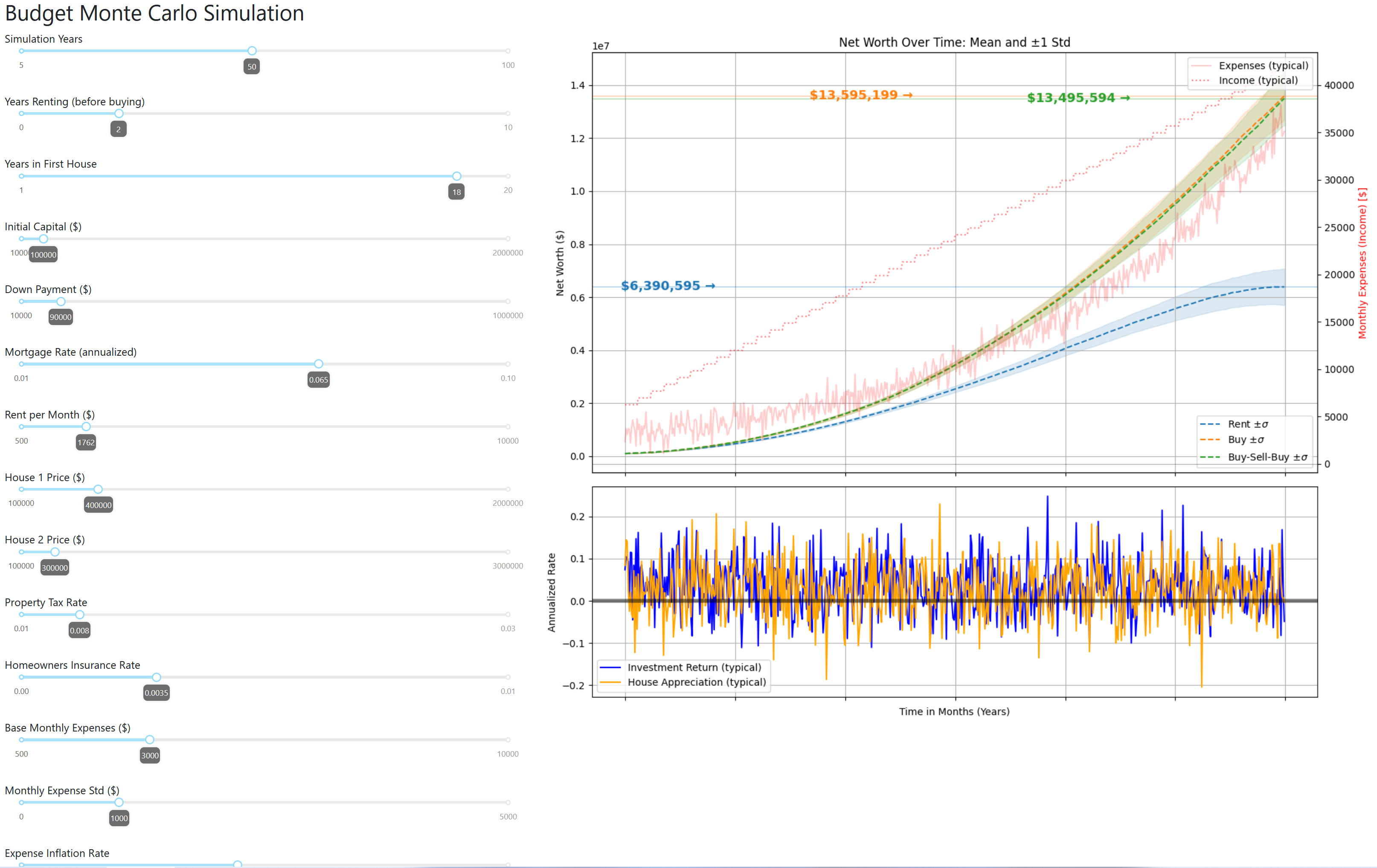Click the Simulation Years slider handle at 50
The height and width of the screenshot is (868, 1377).
click(252, 51)
